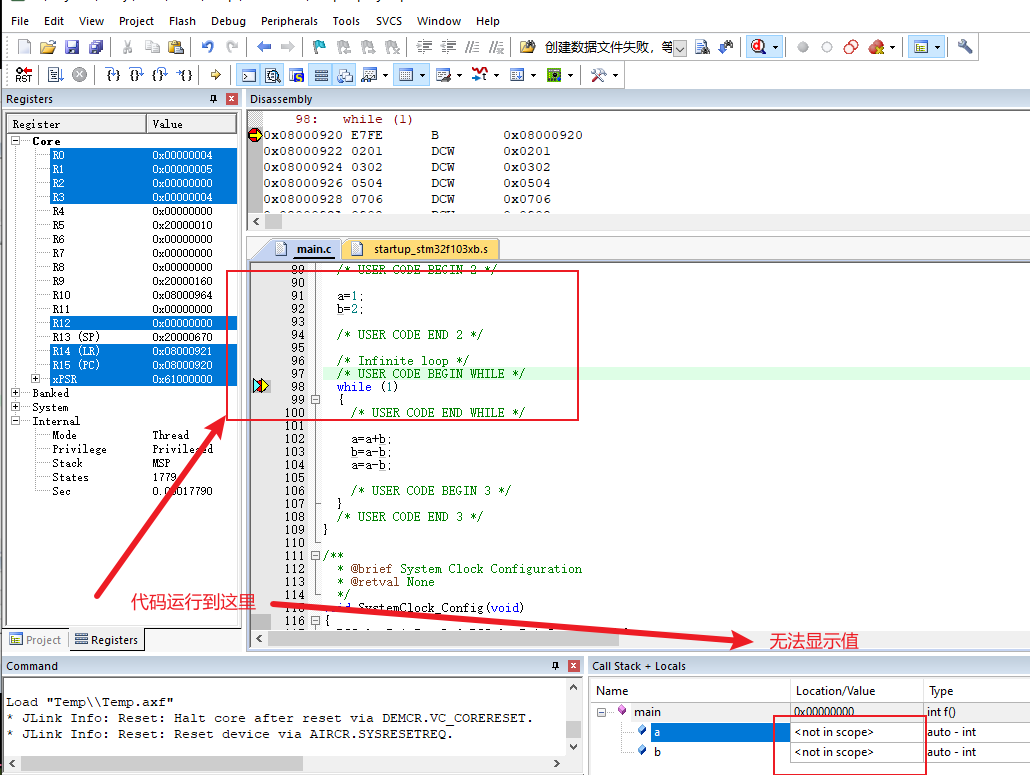Open the Analysis windows dropdown arrow

coord(496,76)
